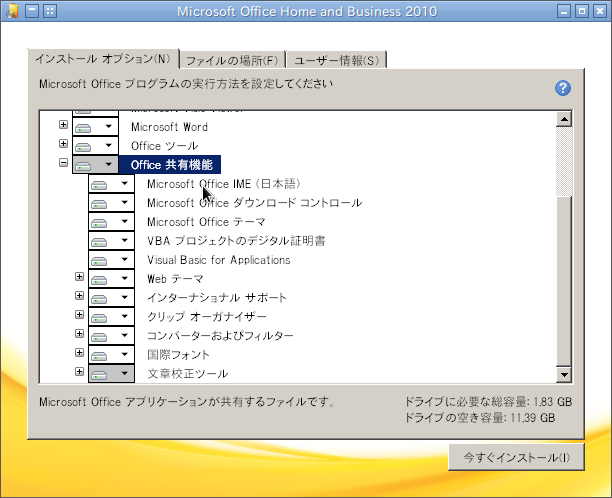Open install dropdown for クリップ オーガナイザー
The height and width of the screenshot is (498, 612).
pos(112,317)
